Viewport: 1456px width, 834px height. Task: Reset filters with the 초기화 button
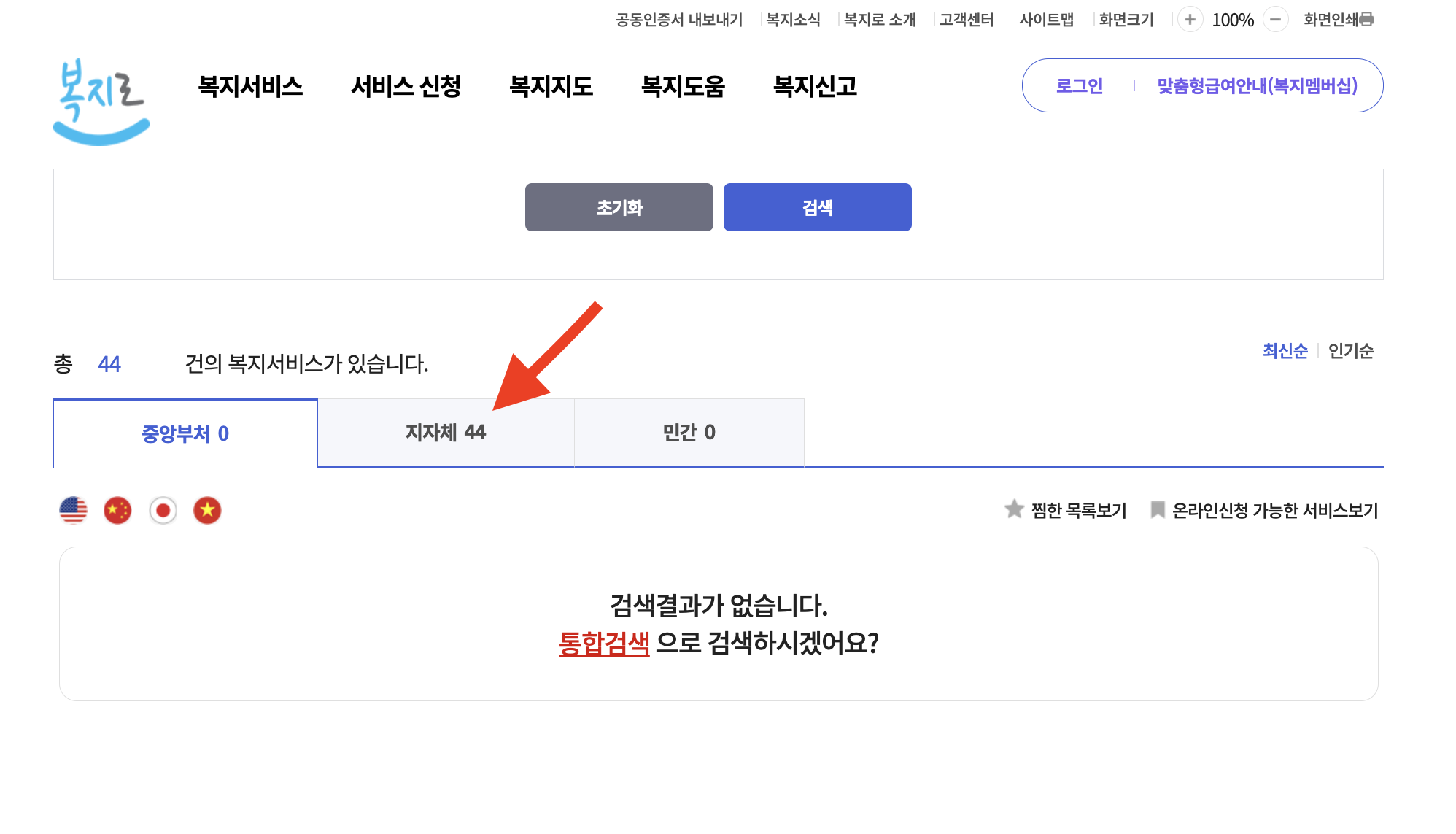click(619, 207)
